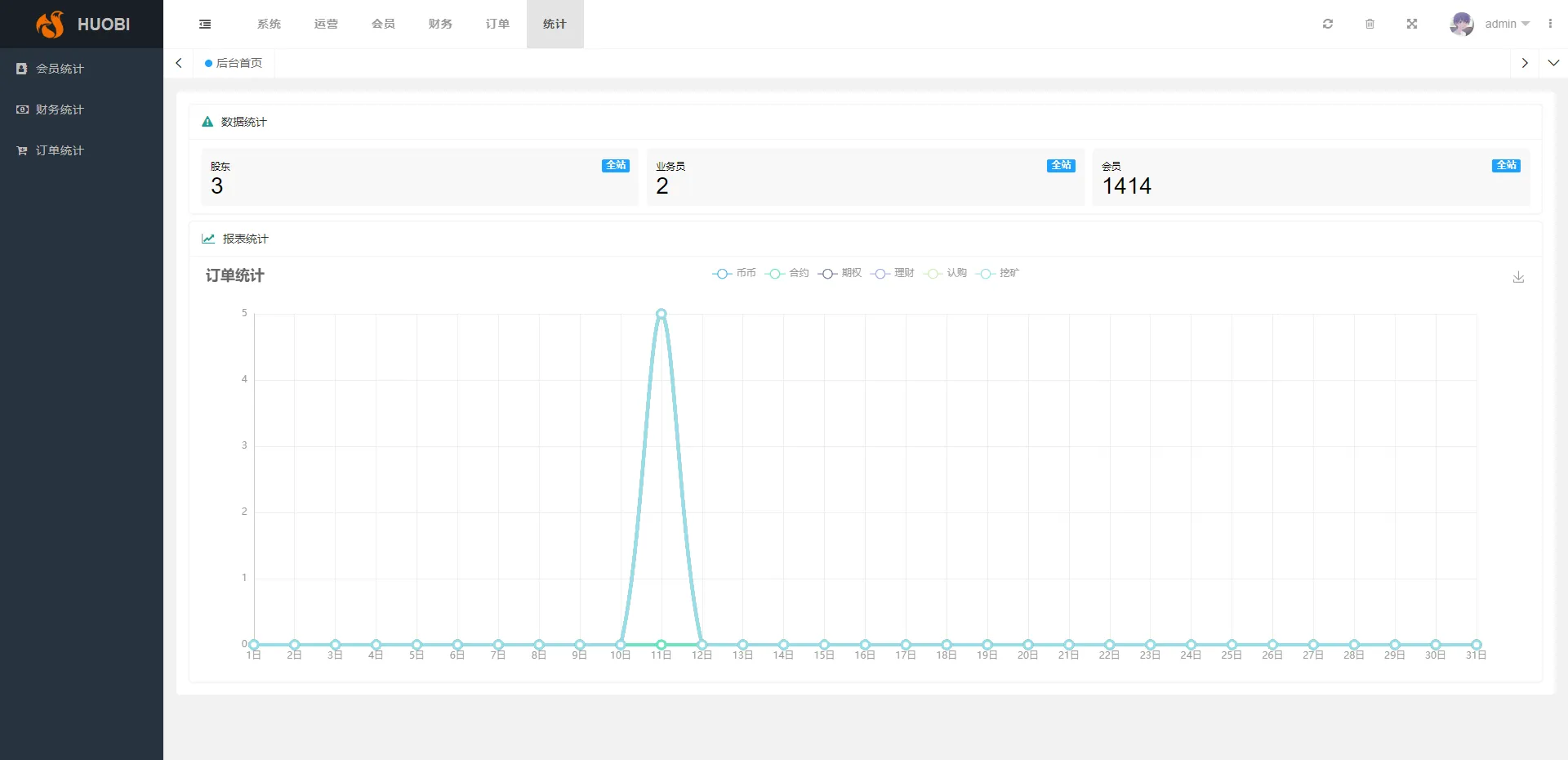Toggle the 币币 series in chart legend

734,273
